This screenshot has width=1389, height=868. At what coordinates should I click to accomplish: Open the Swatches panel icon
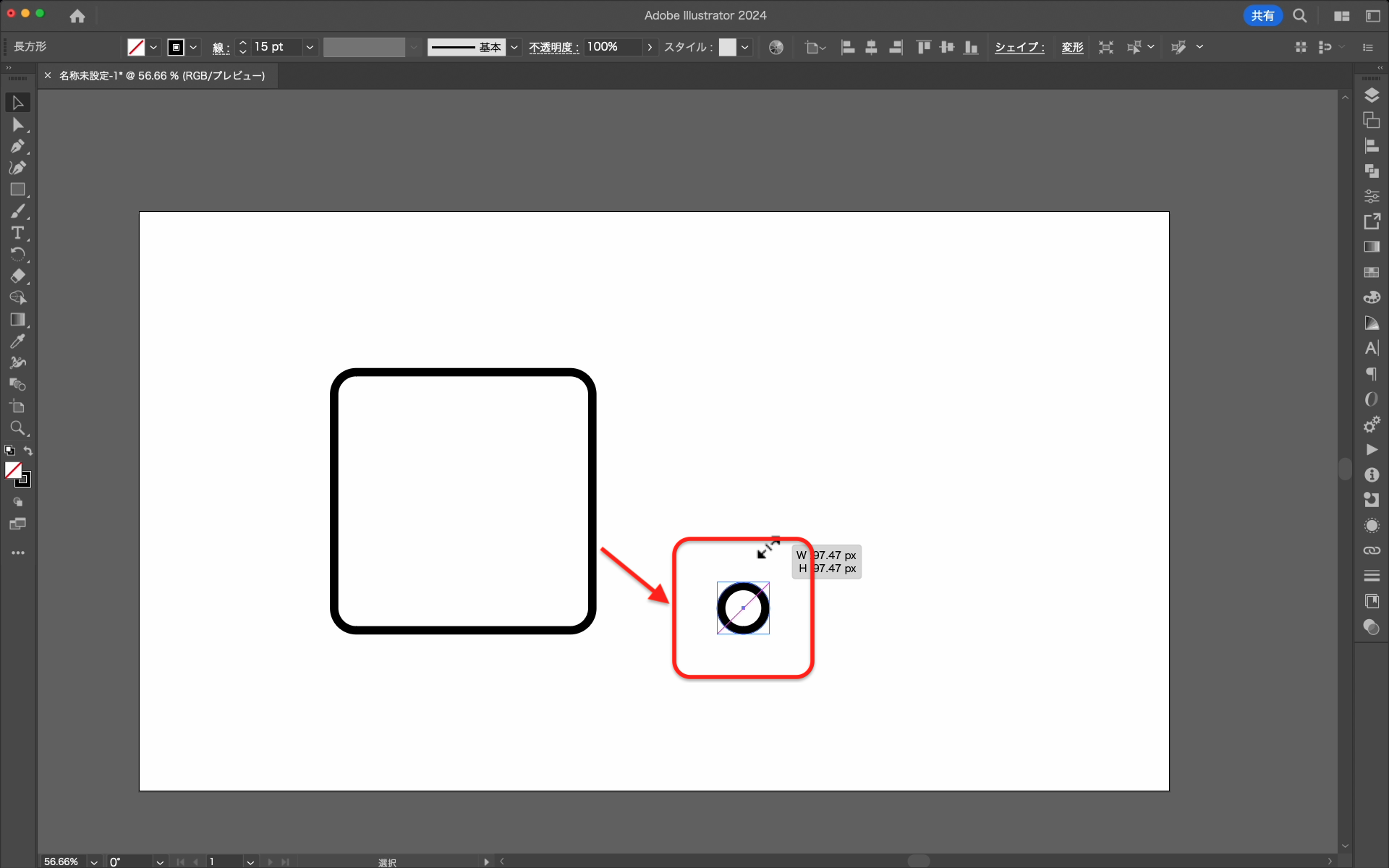[1371, 272]
